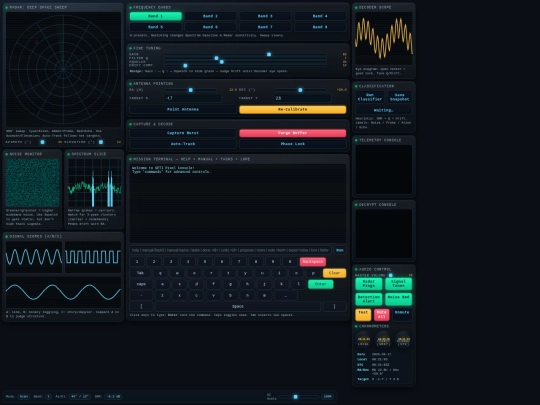Select the Band 3 frequency preset
Screen dimensions: 540x405
[x=265, y=16]
